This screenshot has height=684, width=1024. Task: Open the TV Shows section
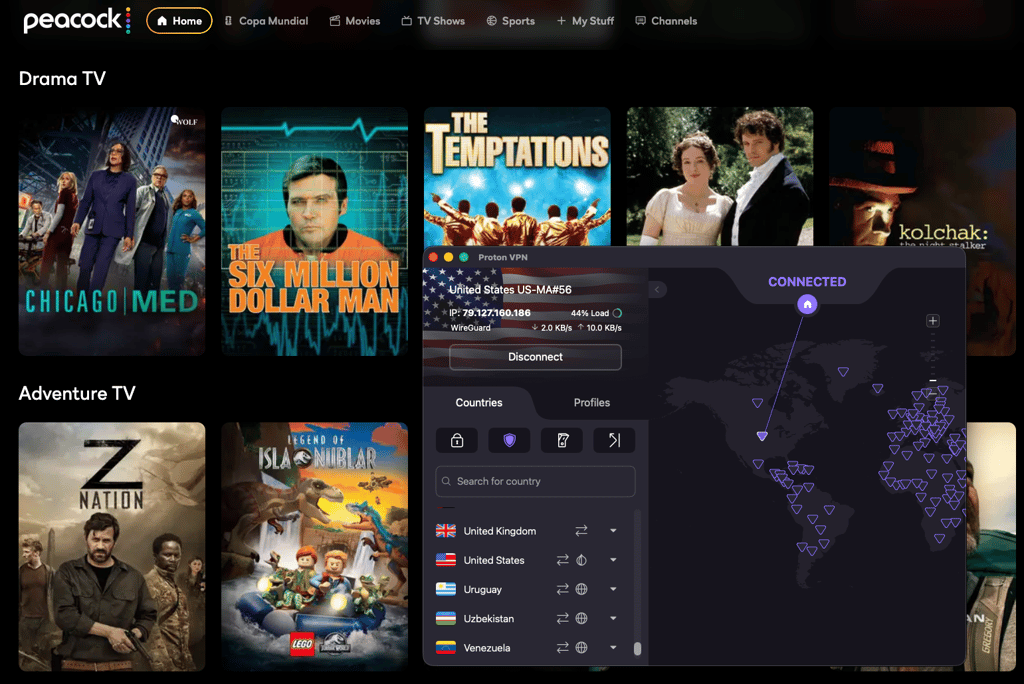pyautogui.click(x=433, y=21)
